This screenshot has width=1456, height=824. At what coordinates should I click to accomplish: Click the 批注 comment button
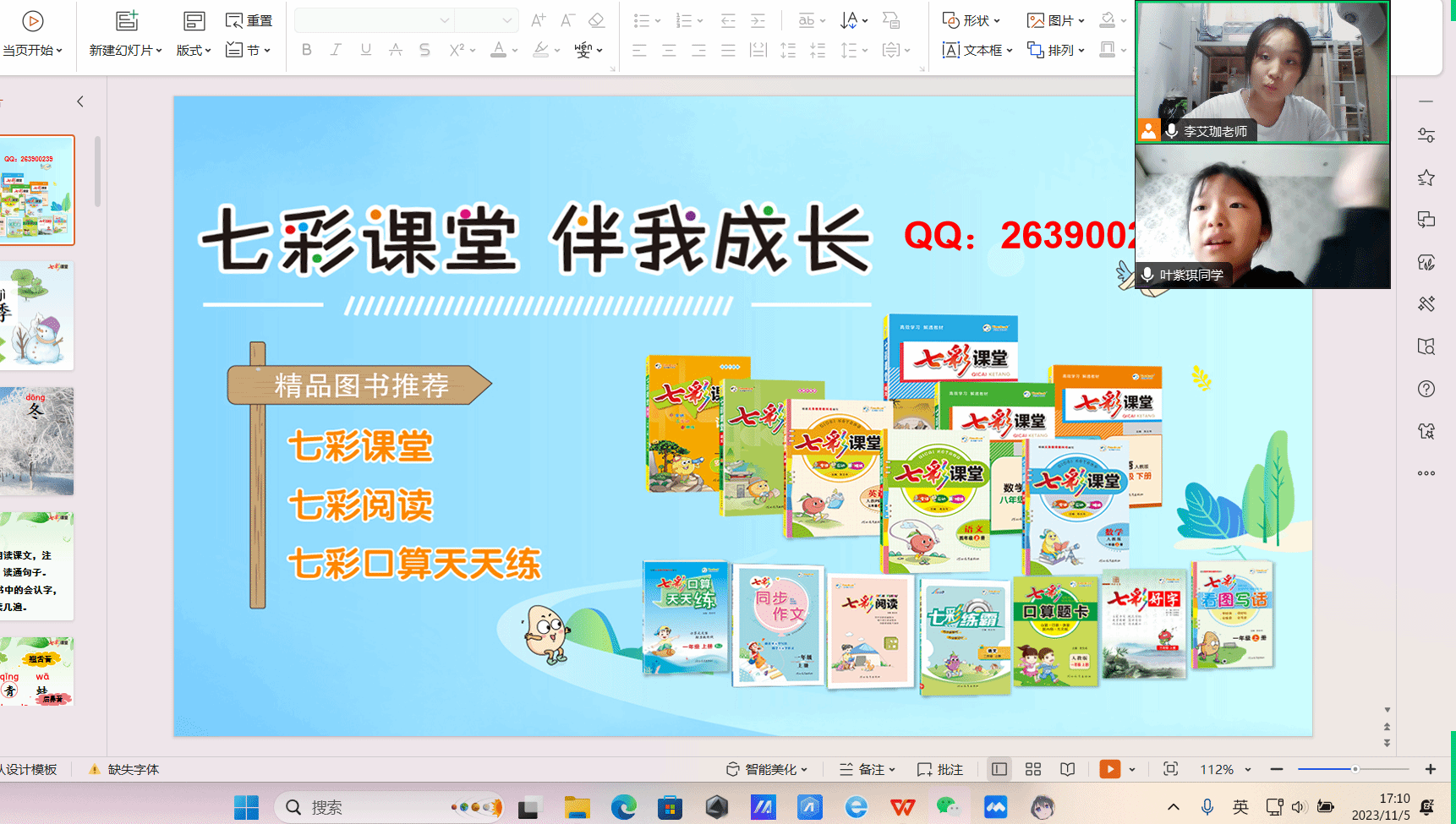coord(940,769)
